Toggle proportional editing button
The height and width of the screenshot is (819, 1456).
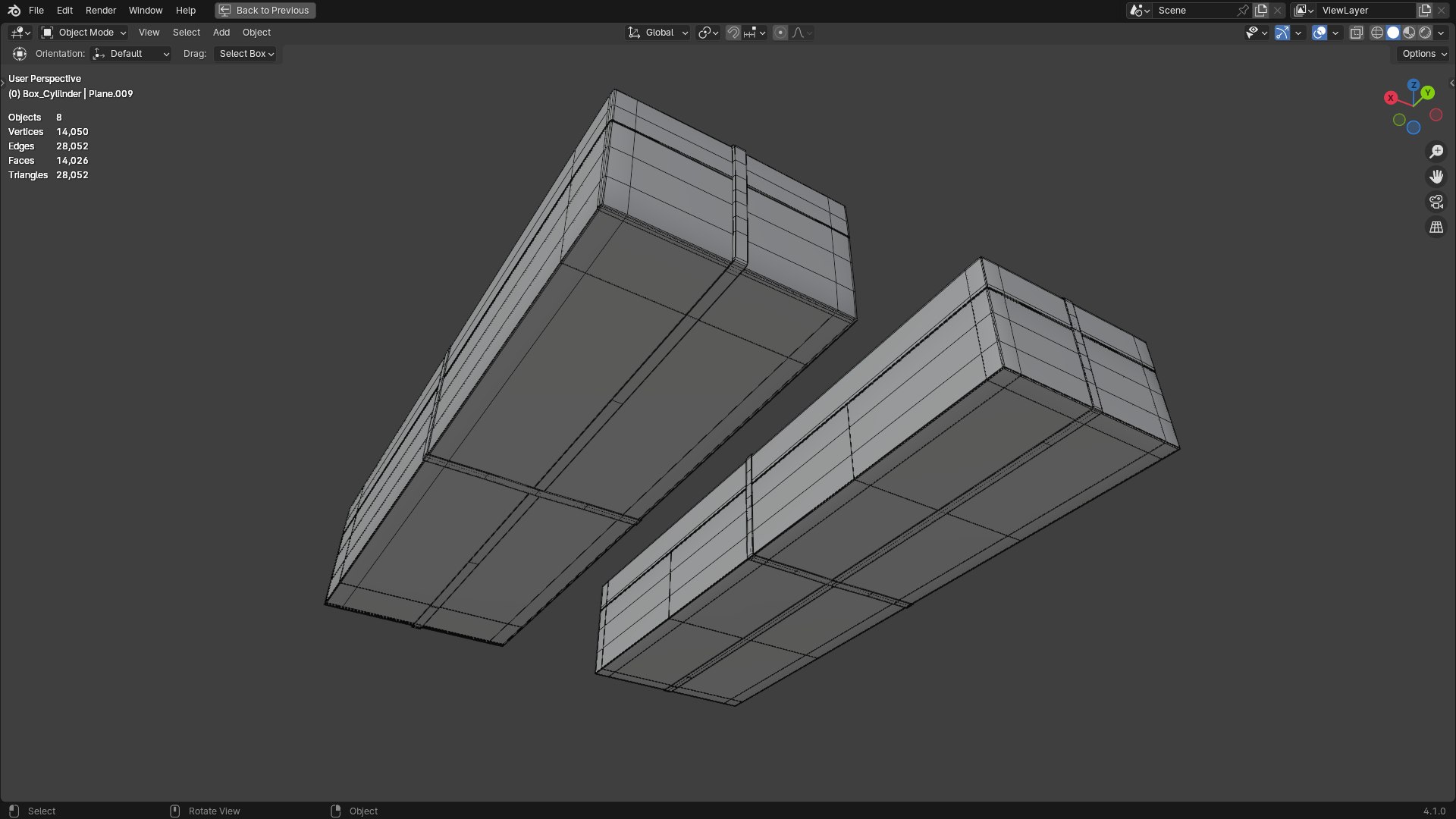click(x=780, y=33)
